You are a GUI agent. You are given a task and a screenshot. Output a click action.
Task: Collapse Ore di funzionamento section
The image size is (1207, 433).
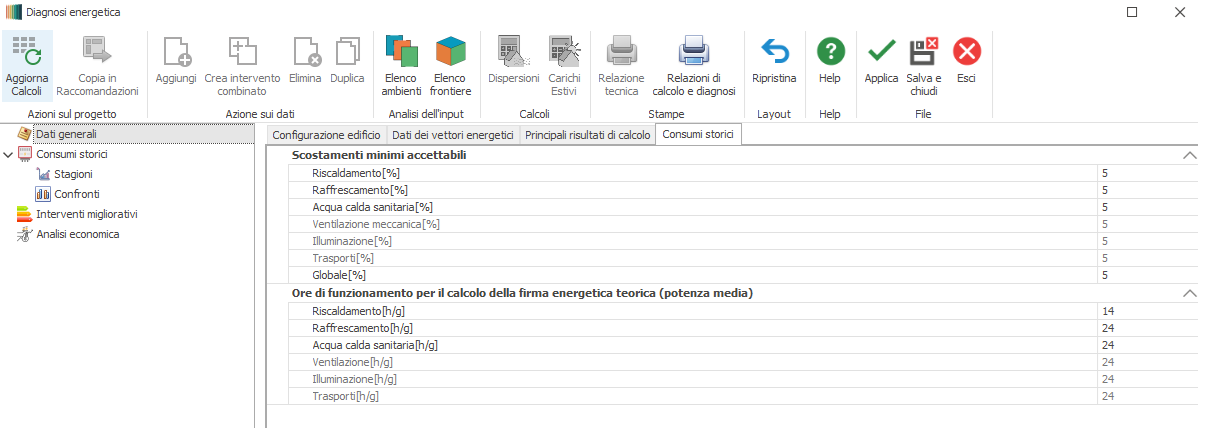[x=1189, y=294]
